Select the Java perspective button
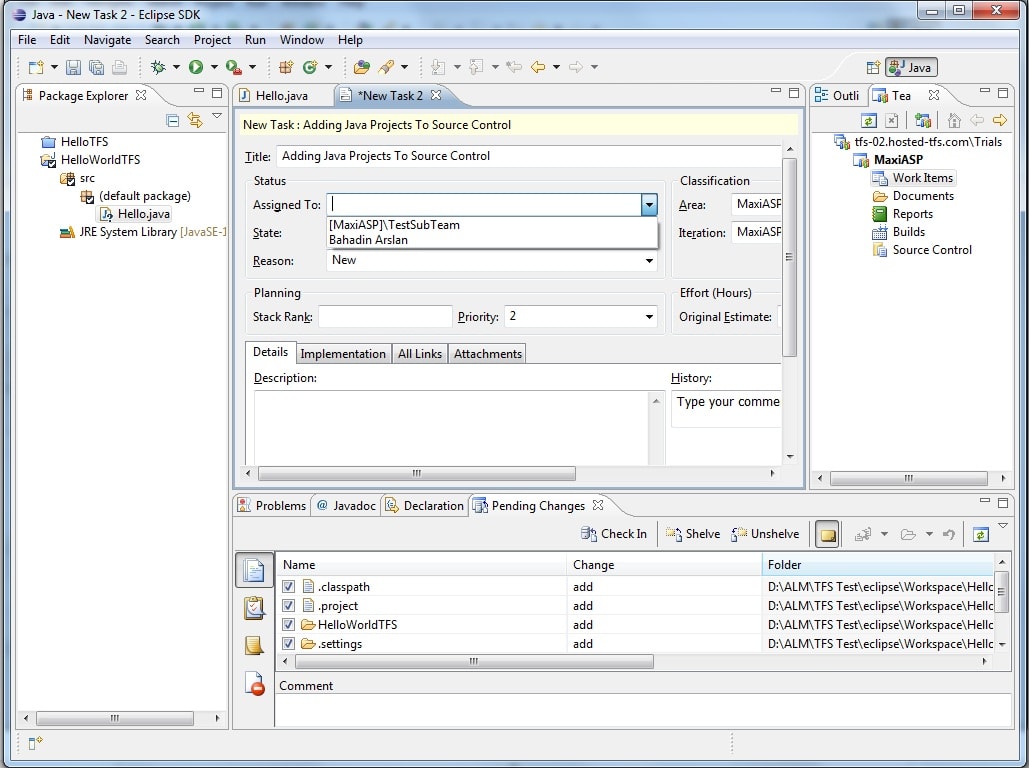Screen dimensions: 1029x768 911,67
